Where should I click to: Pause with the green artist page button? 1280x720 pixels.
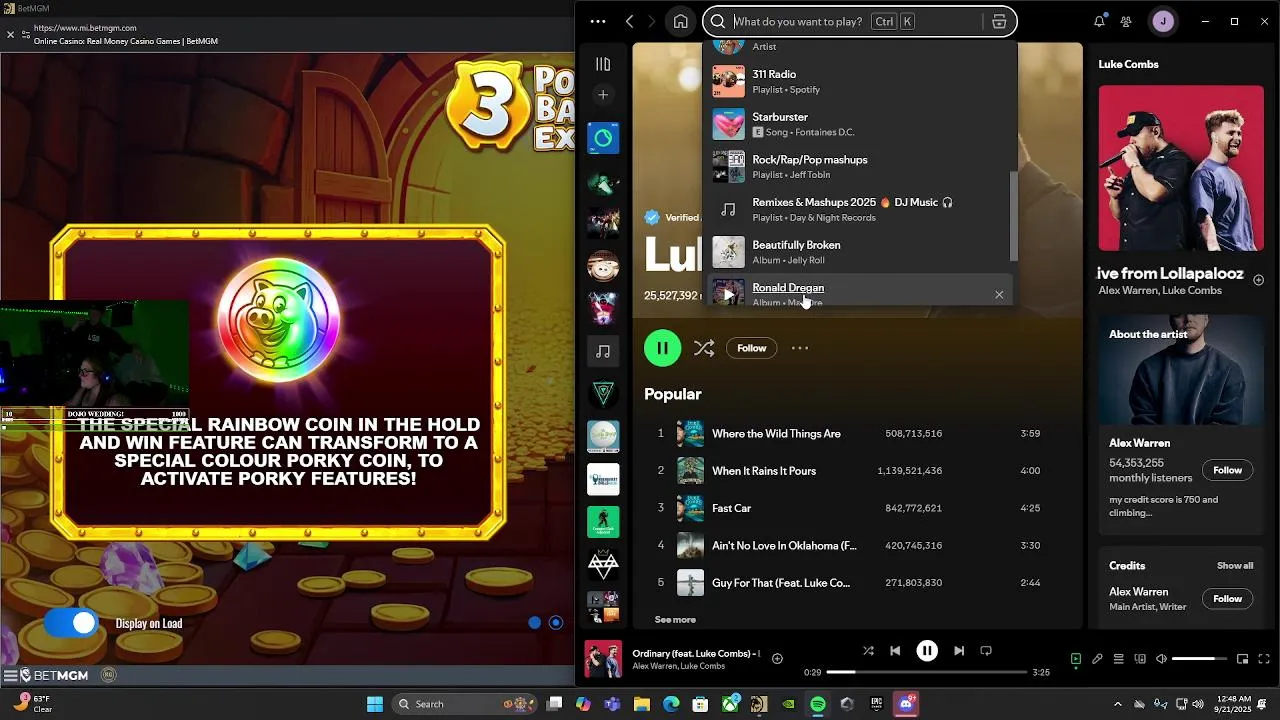pyautogui.click(x=662, y=348)
